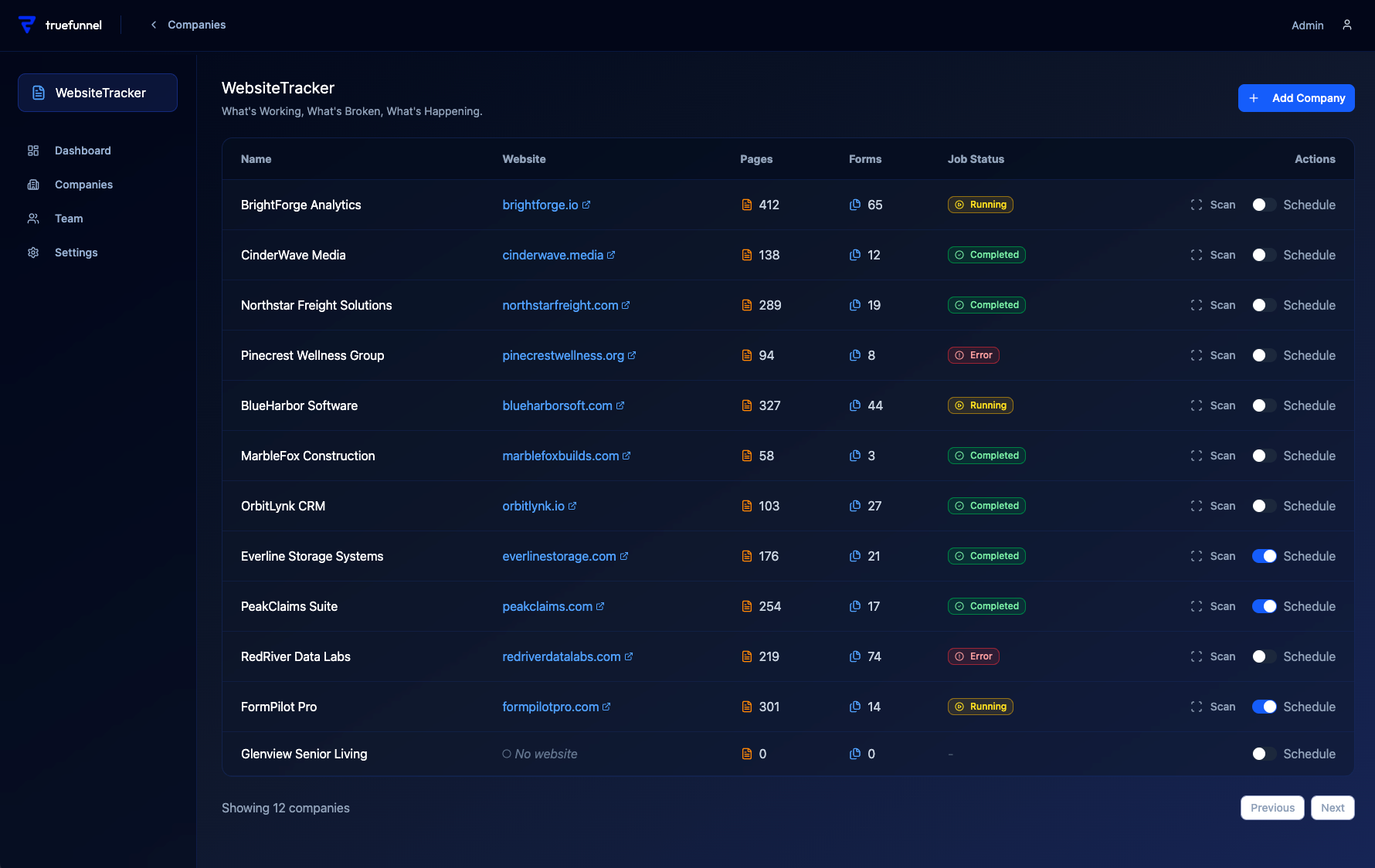Click the back chevron next to Companies
The height and width of the screenshot is (868, 1375).
(x=152, y=25)
